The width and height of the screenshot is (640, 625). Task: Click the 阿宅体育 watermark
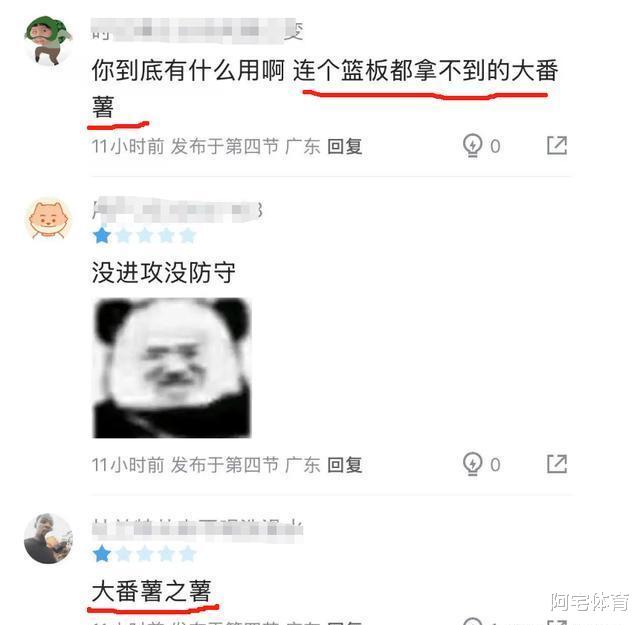pos(590,602)
